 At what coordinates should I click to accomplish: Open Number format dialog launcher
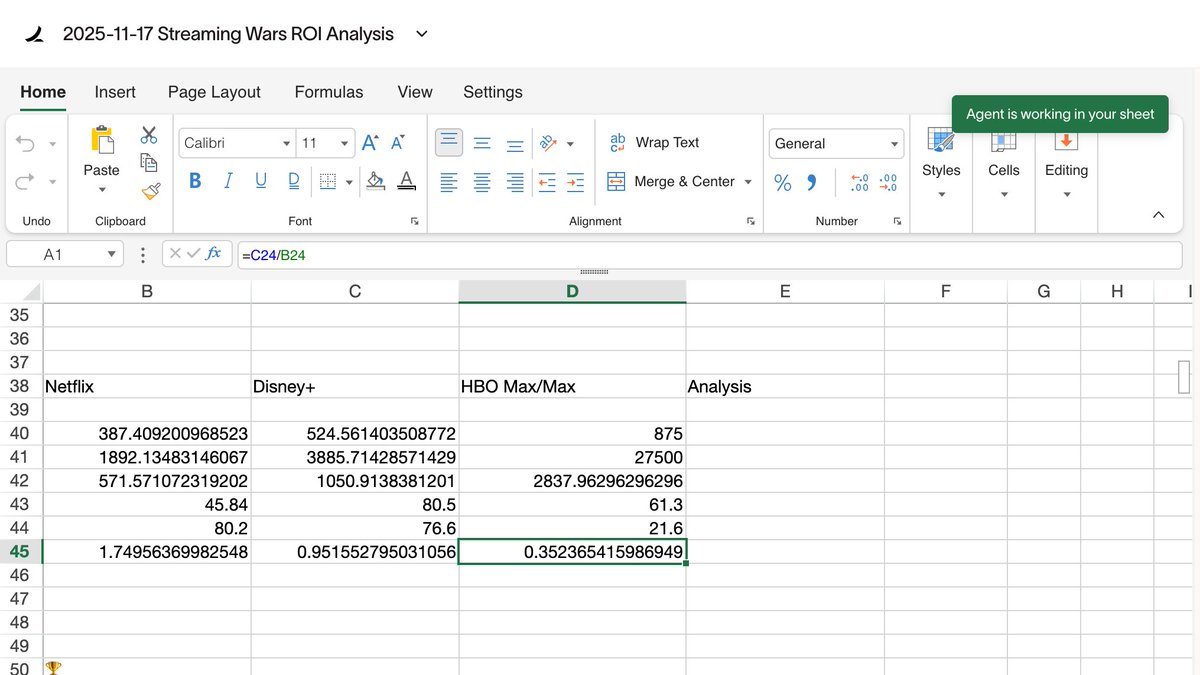(897, 221)
